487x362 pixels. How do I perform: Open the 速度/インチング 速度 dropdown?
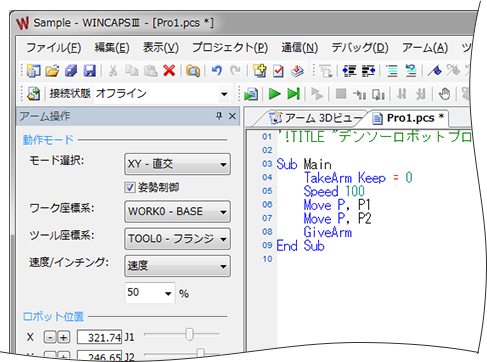pos(177,266)
